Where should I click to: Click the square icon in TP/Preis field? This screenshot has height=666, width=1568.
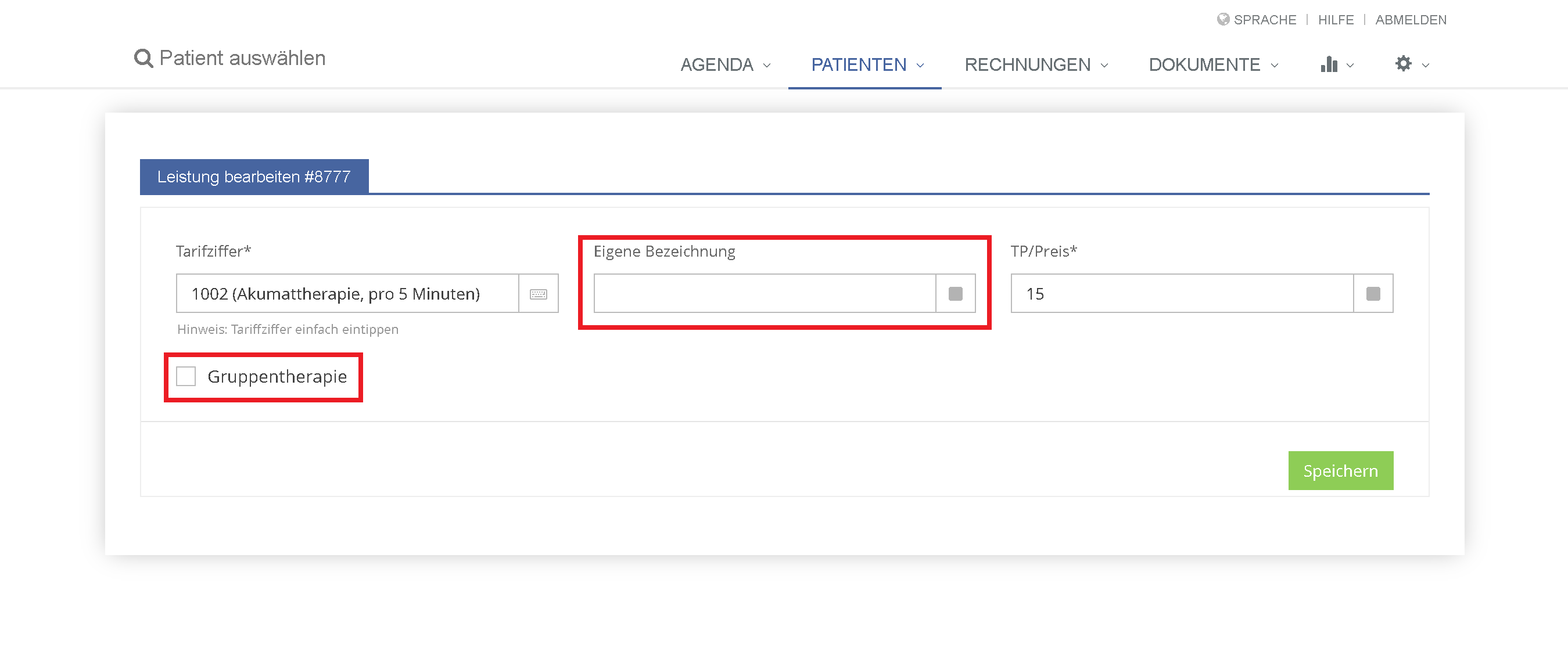point(1373,294)
